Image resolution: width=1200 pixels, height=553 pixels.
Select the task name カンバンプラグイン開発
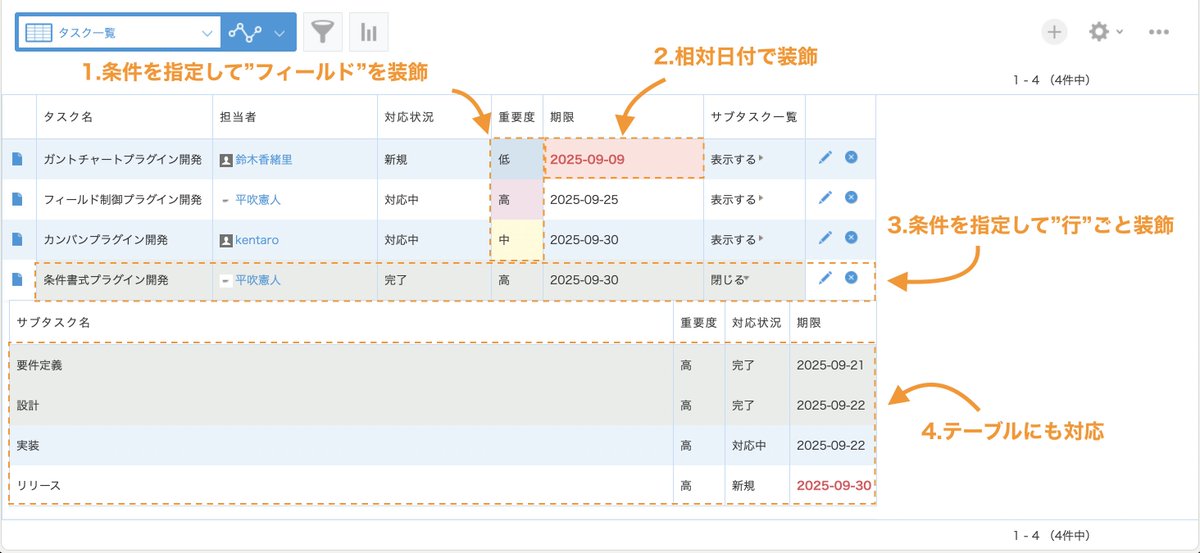pyautogui.click(x=106, y=240)
